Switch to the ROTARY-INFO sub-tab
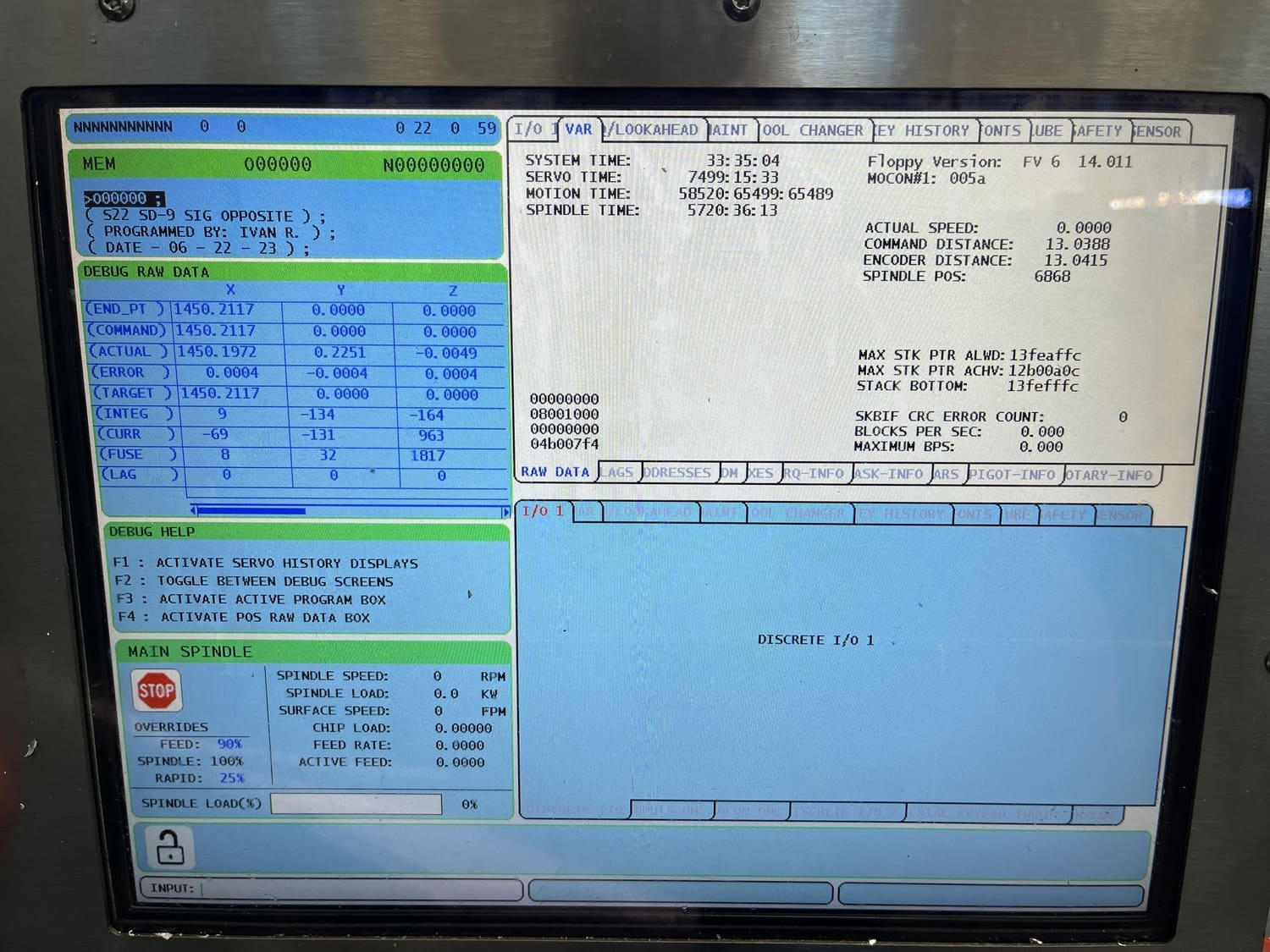1270x952 pixels. [1110, 476]
